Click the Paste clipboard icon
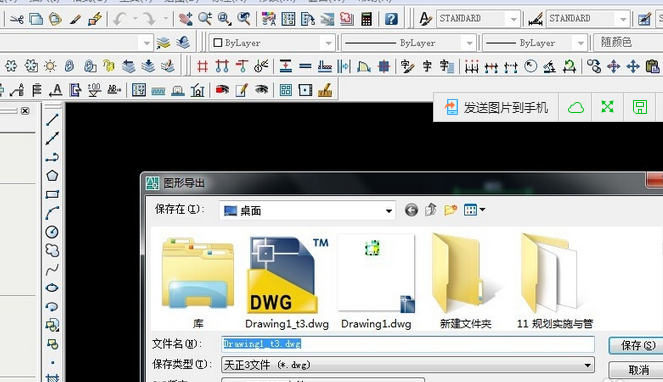Viewport: 663px width, 382px height. tap(652, 66)
